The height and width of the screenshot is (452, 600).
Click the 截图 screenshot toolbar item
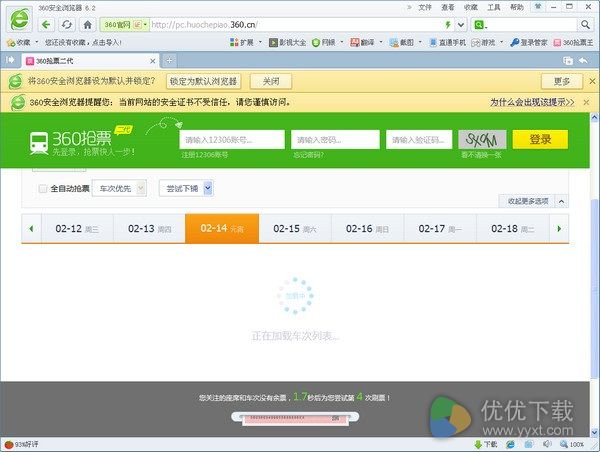[x=402, y=42]
